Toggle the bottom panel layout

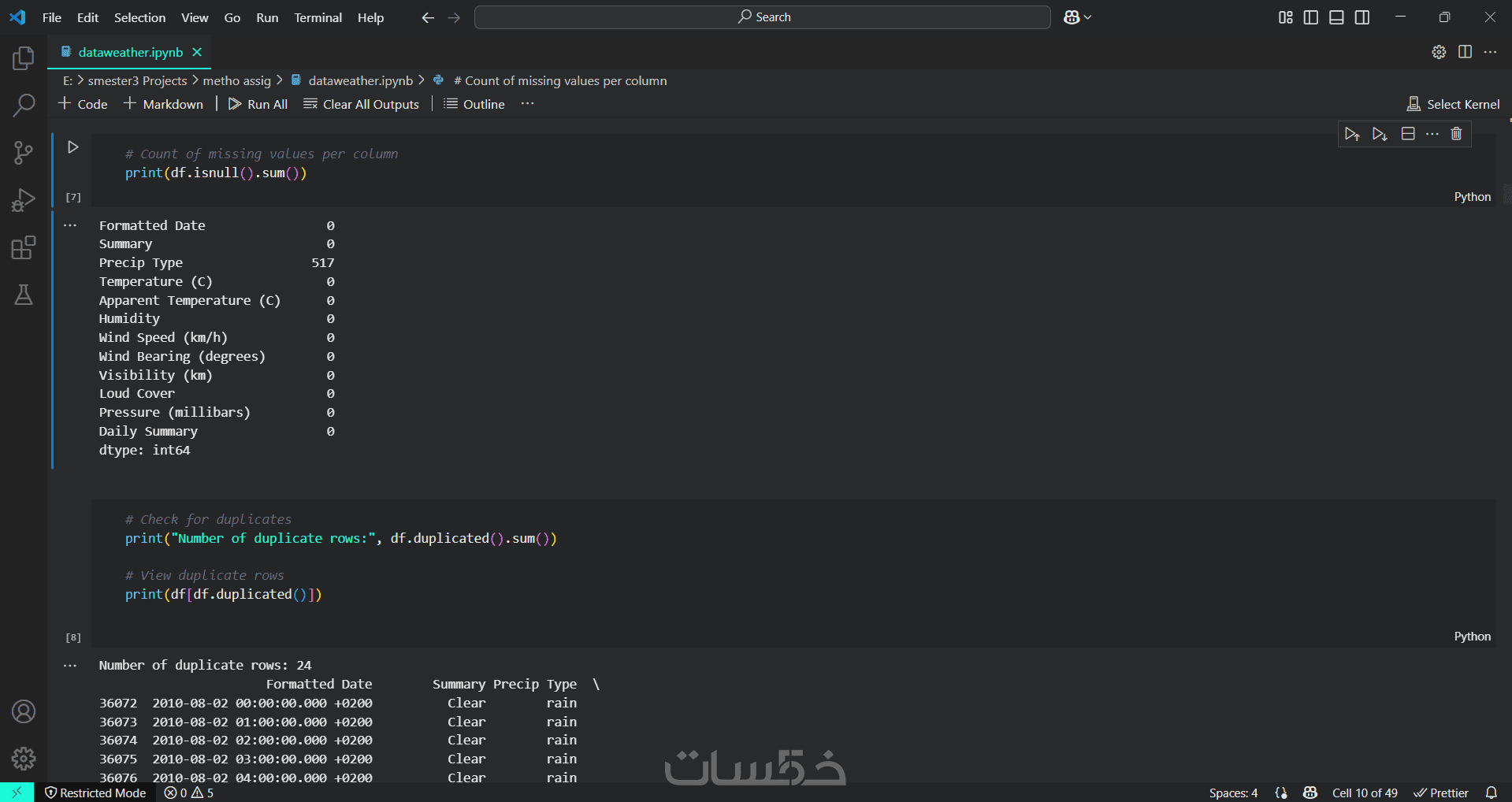(x=1336, y=17)
